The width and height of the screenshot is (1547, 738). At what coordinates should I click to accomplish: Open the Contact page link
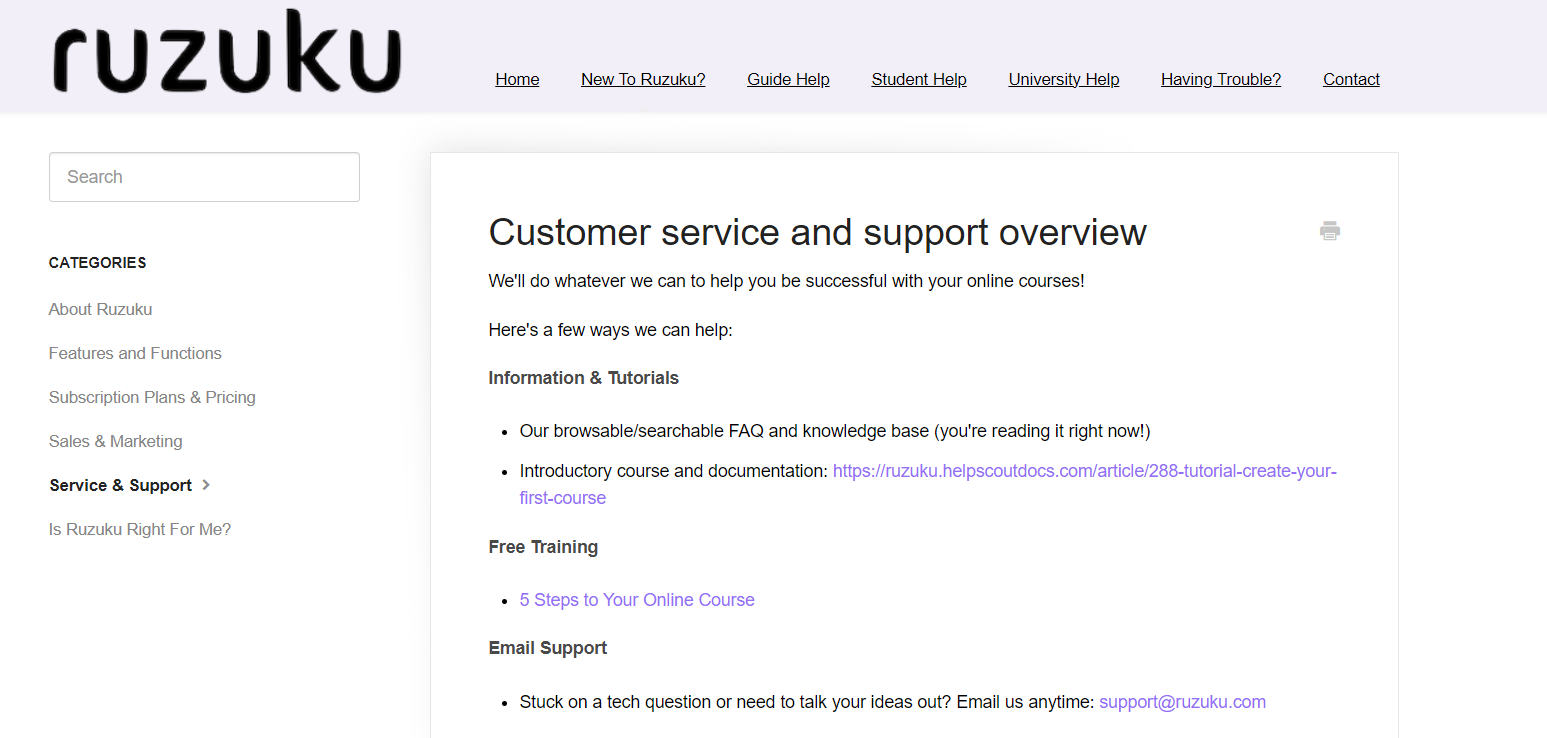(x=1351, y=79)
